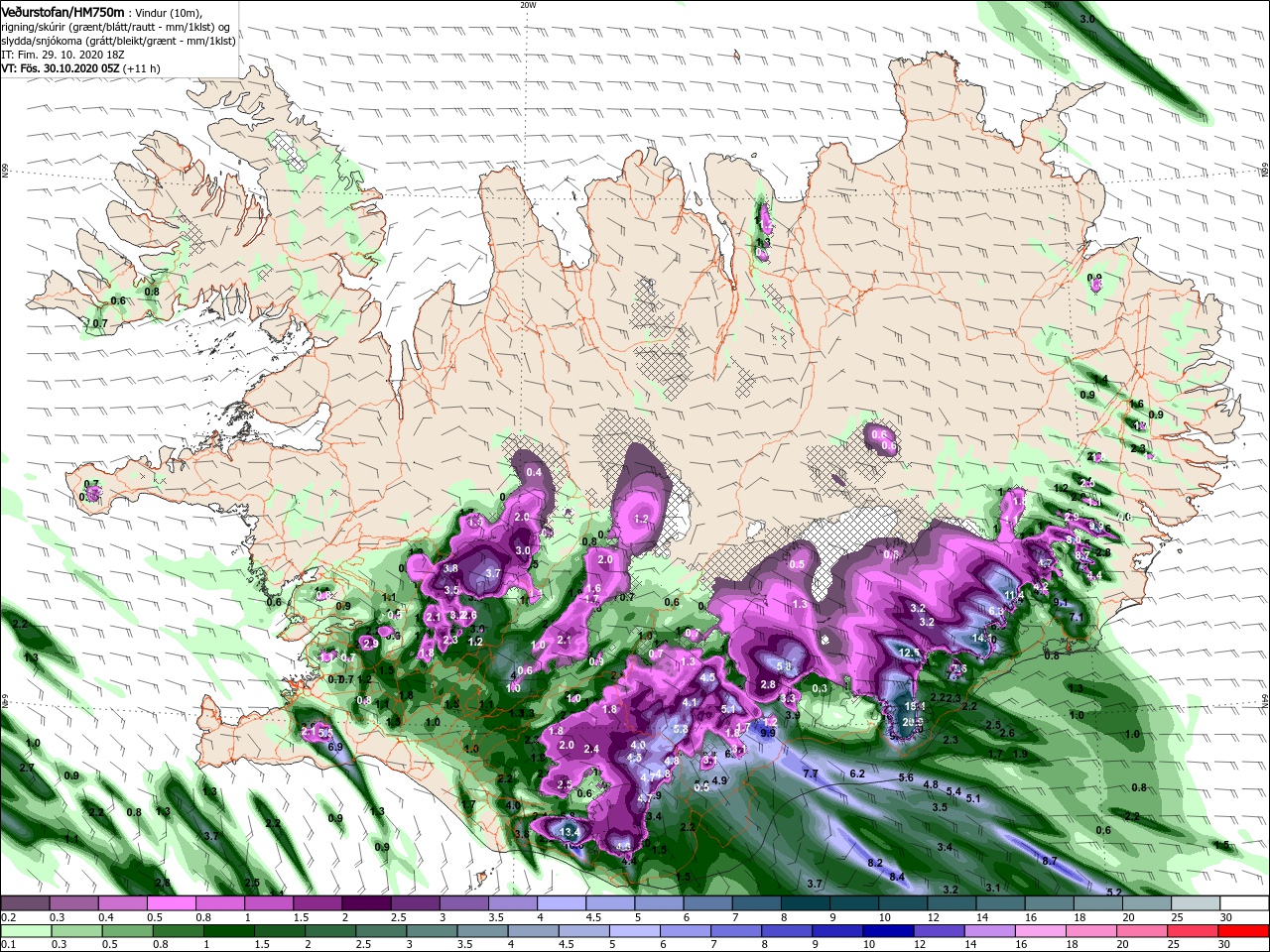Click the 13.4 value on the southwest coast
This screenshot has height=952, width=1270.
[x=570, y=831]
